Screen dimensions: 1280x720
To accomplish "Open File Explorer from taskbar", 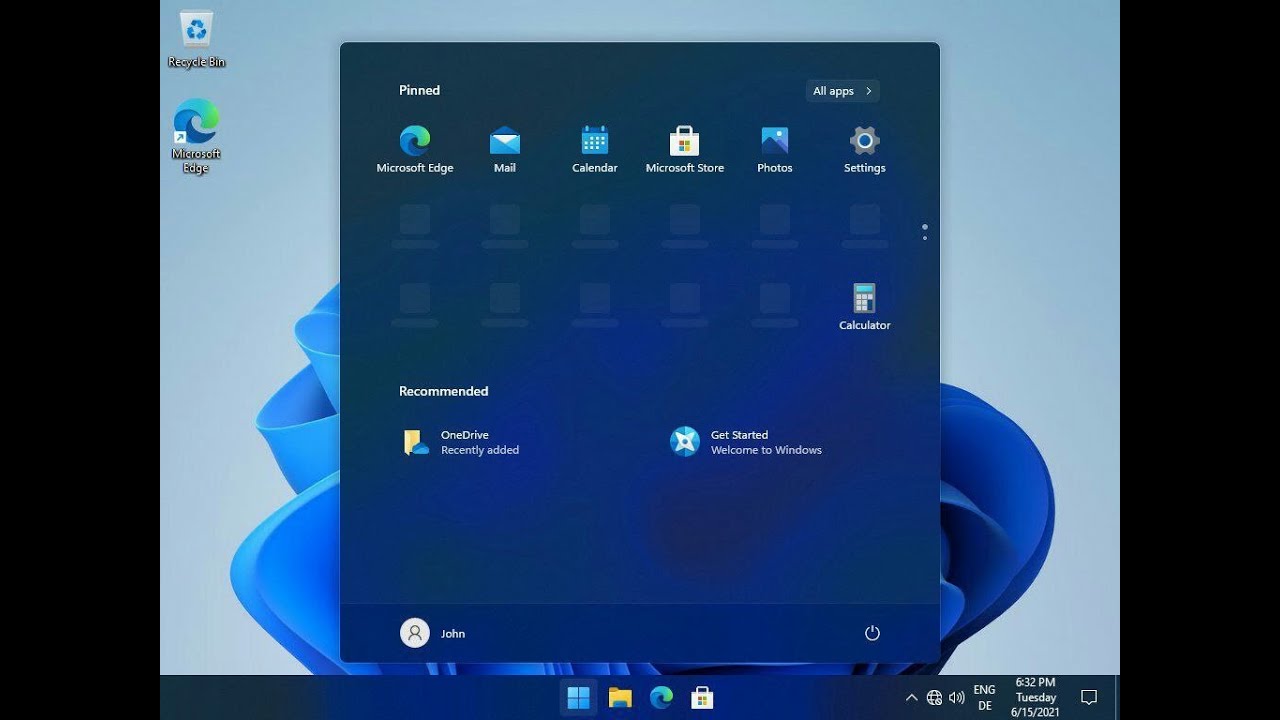I will 620,697.
